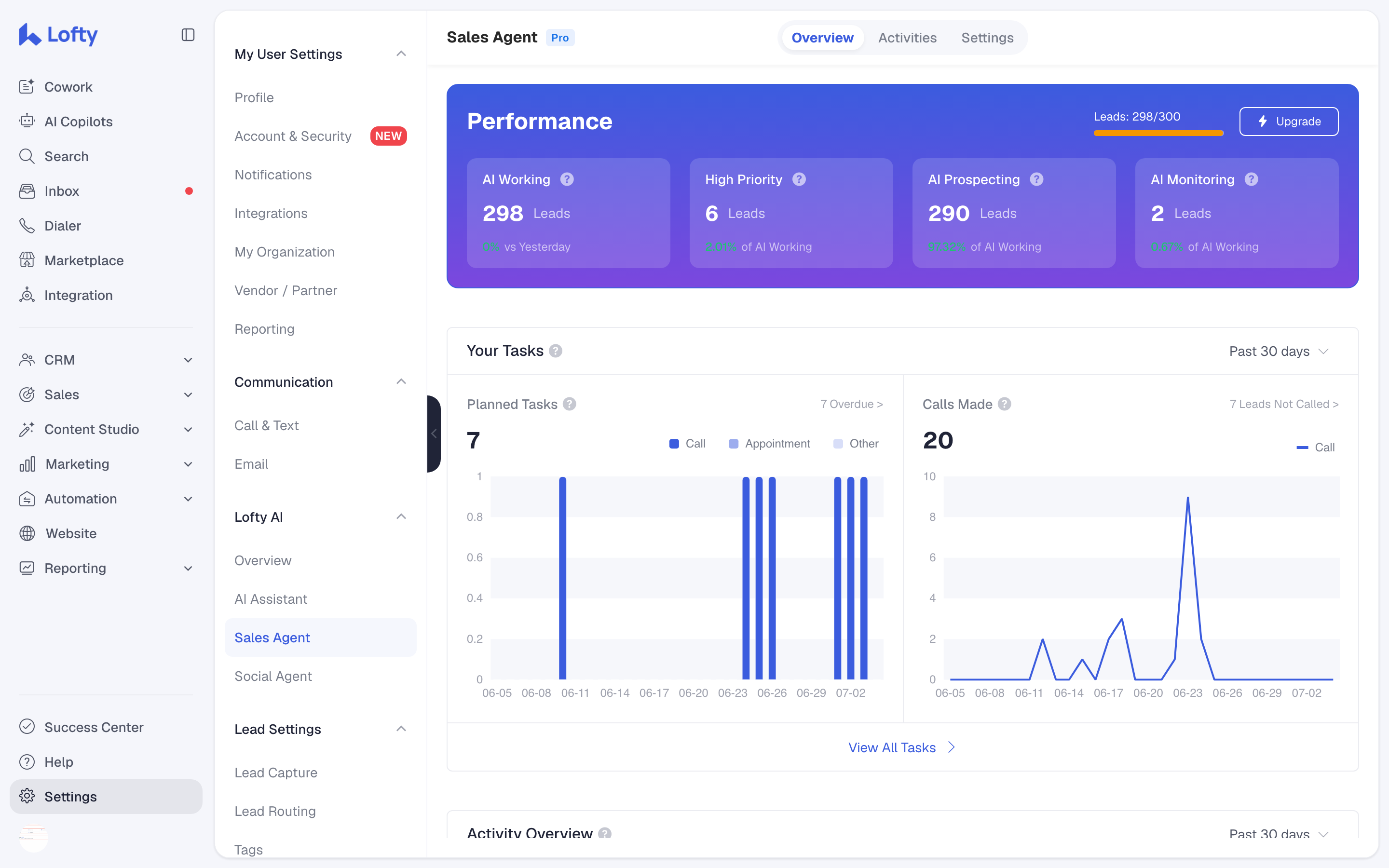Click the Automation icon

(x=27, y=499)
